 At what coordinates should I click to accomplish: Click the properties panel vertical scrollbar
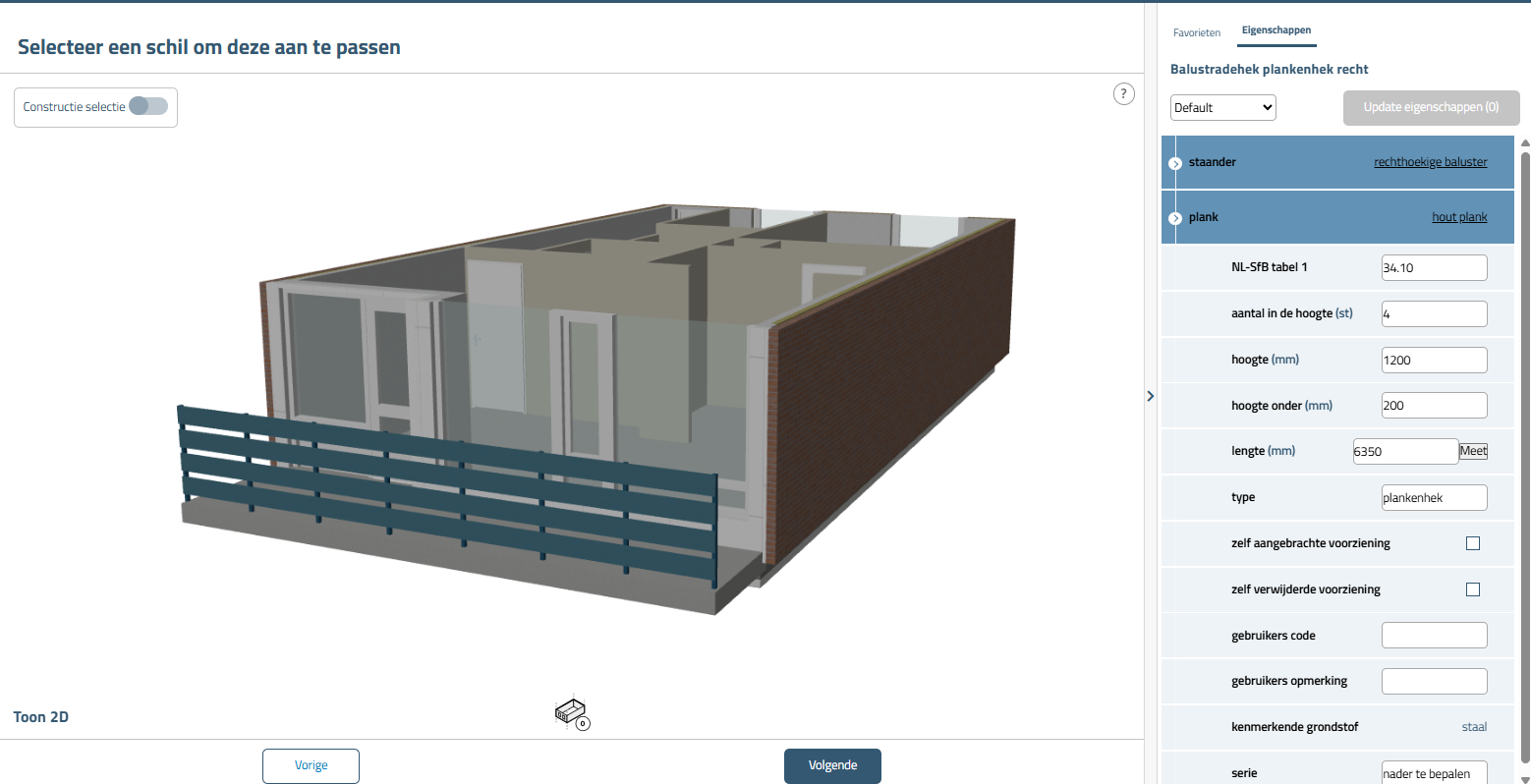1524,442
